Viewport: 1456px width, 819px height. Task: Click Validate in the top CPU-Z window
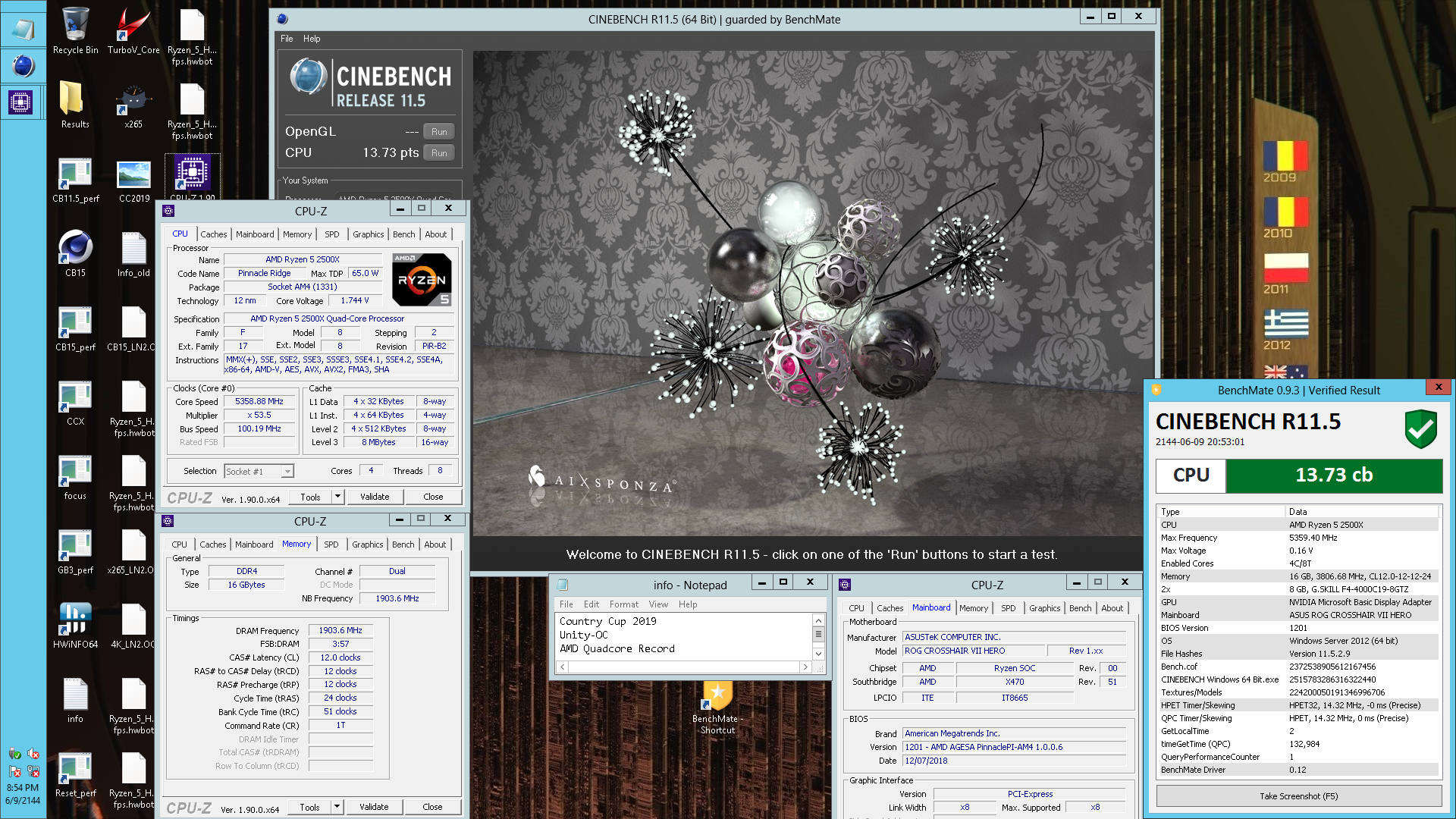coord(375,497)
